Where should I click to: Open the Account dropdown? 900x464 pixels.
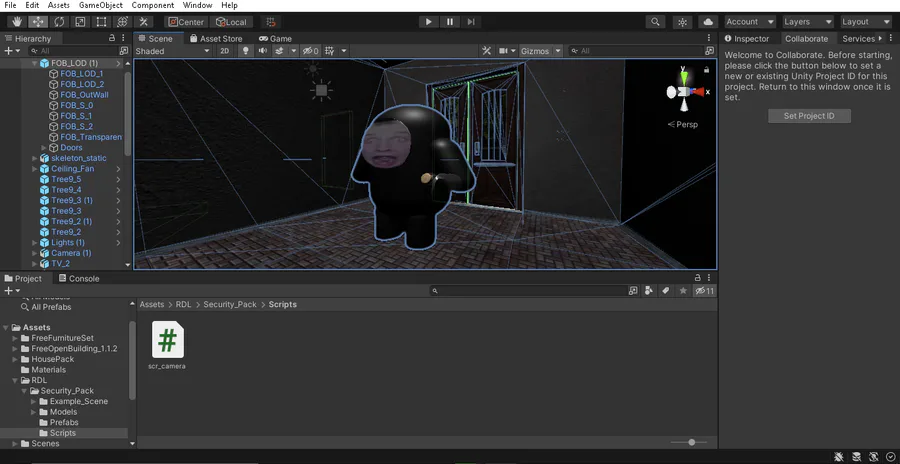(750, 22)
